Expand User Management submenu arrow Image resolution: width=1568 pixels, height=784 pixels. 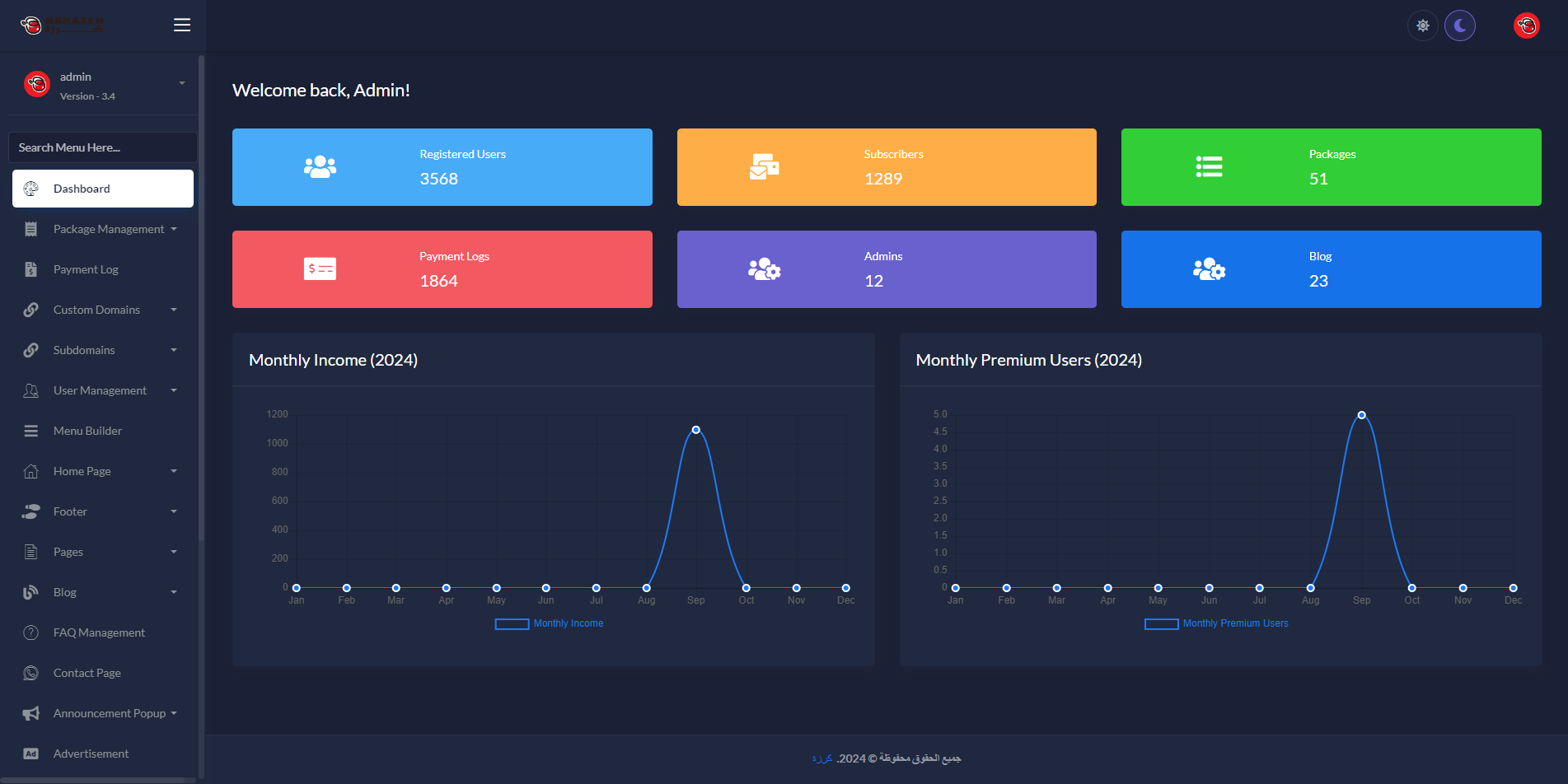(174, 390)
